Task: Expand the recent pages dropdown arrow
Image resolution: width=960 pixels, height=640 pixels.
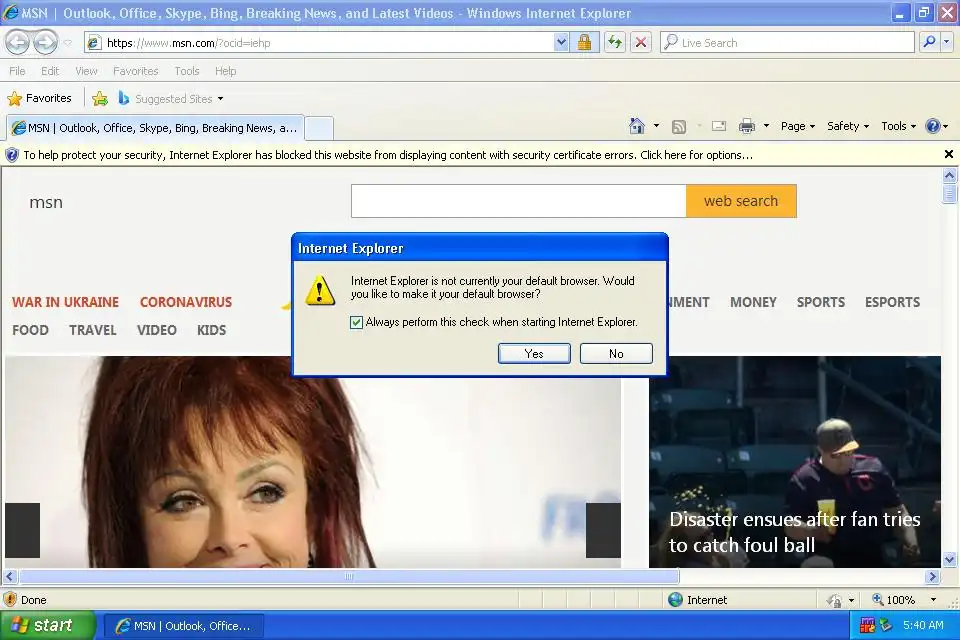Action: (67, 43)
